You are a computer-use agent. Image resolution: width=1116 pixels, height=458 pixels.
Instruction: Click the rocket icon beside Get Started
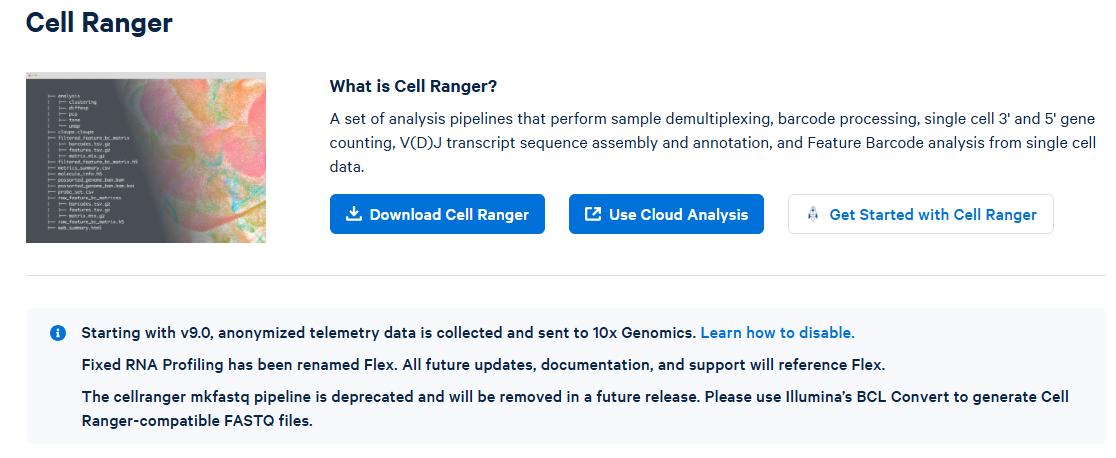(812, 214)
